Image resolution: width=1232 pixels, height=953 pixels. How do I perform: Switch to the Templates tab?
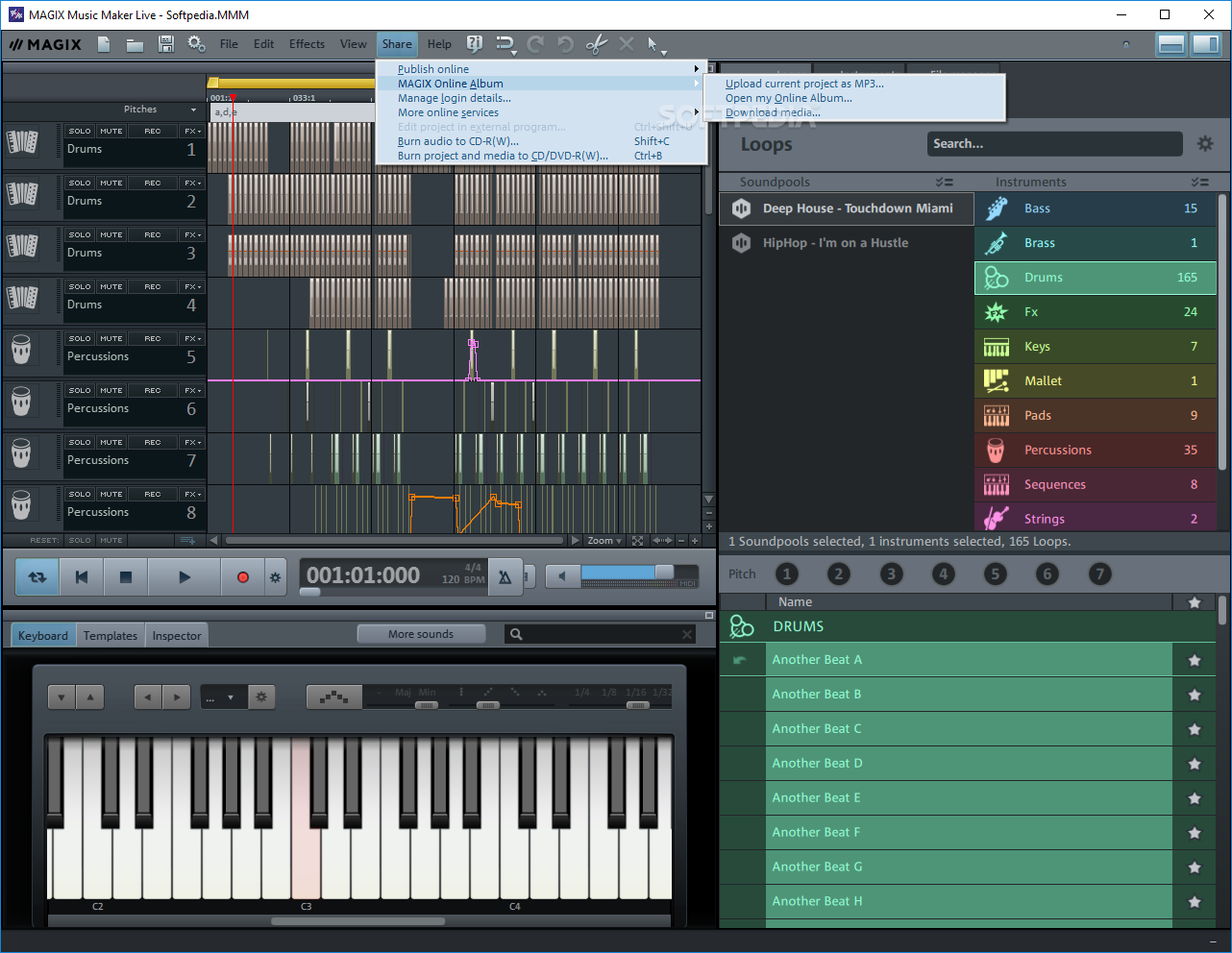111,635
